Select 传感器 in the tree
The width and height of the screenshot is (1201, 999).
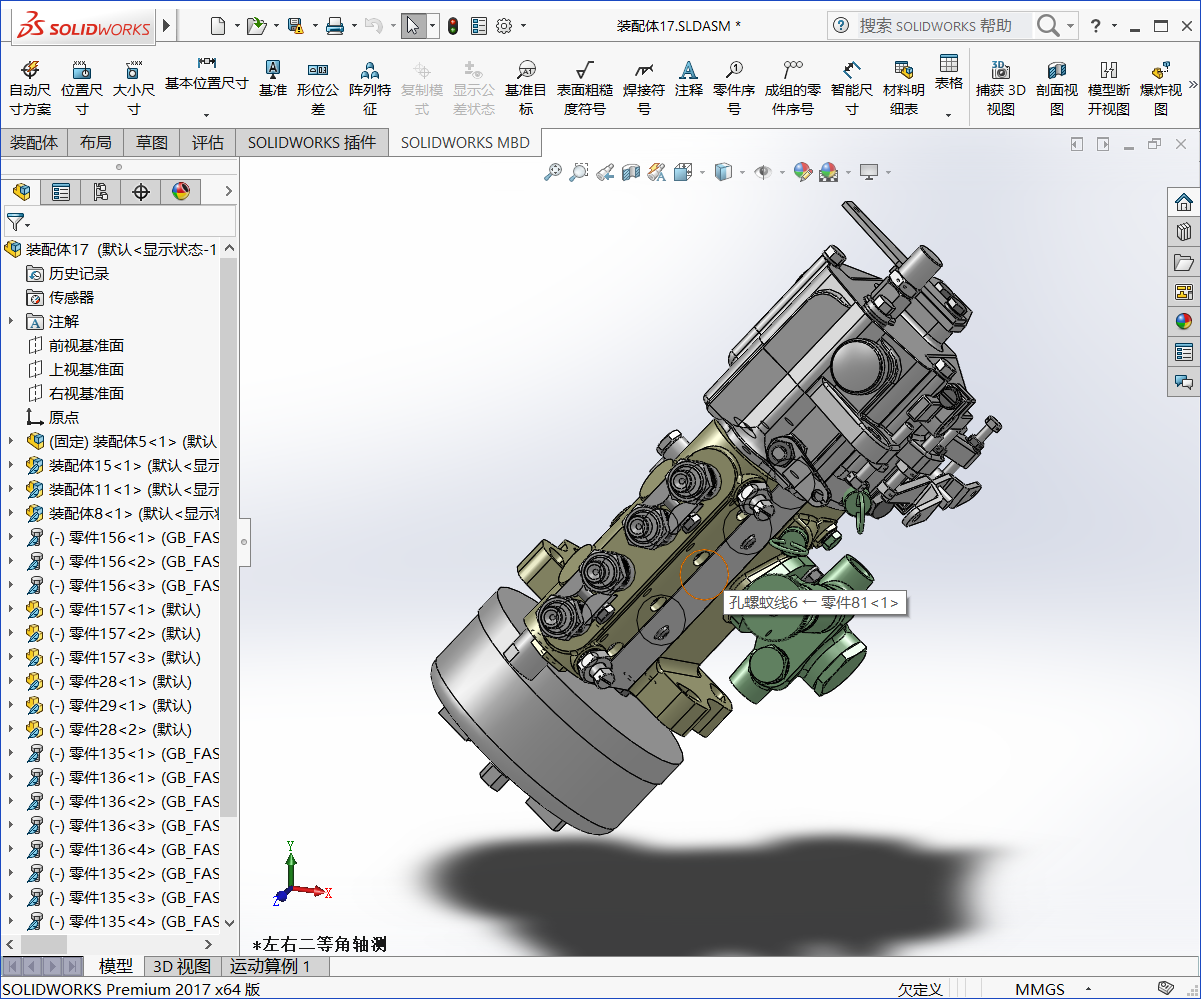72,297
